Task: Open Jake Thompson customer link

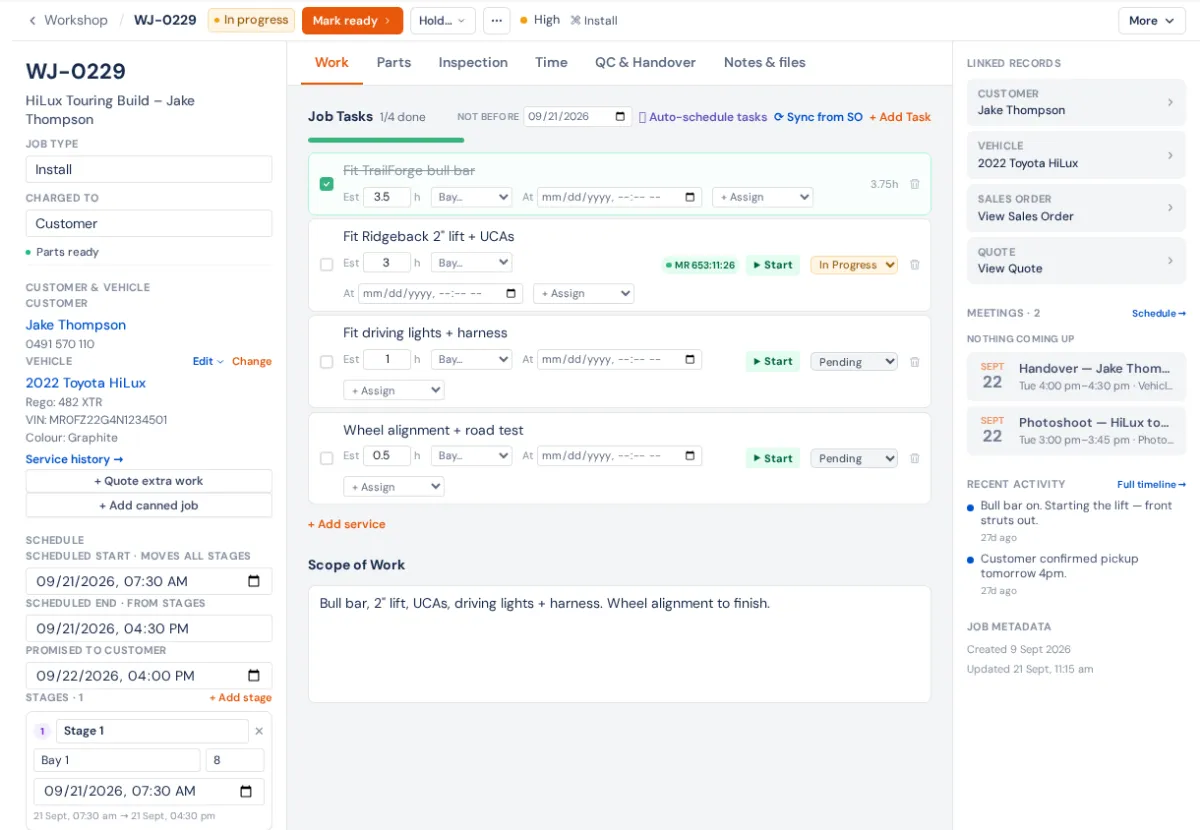Action: [x=76, y=325]
